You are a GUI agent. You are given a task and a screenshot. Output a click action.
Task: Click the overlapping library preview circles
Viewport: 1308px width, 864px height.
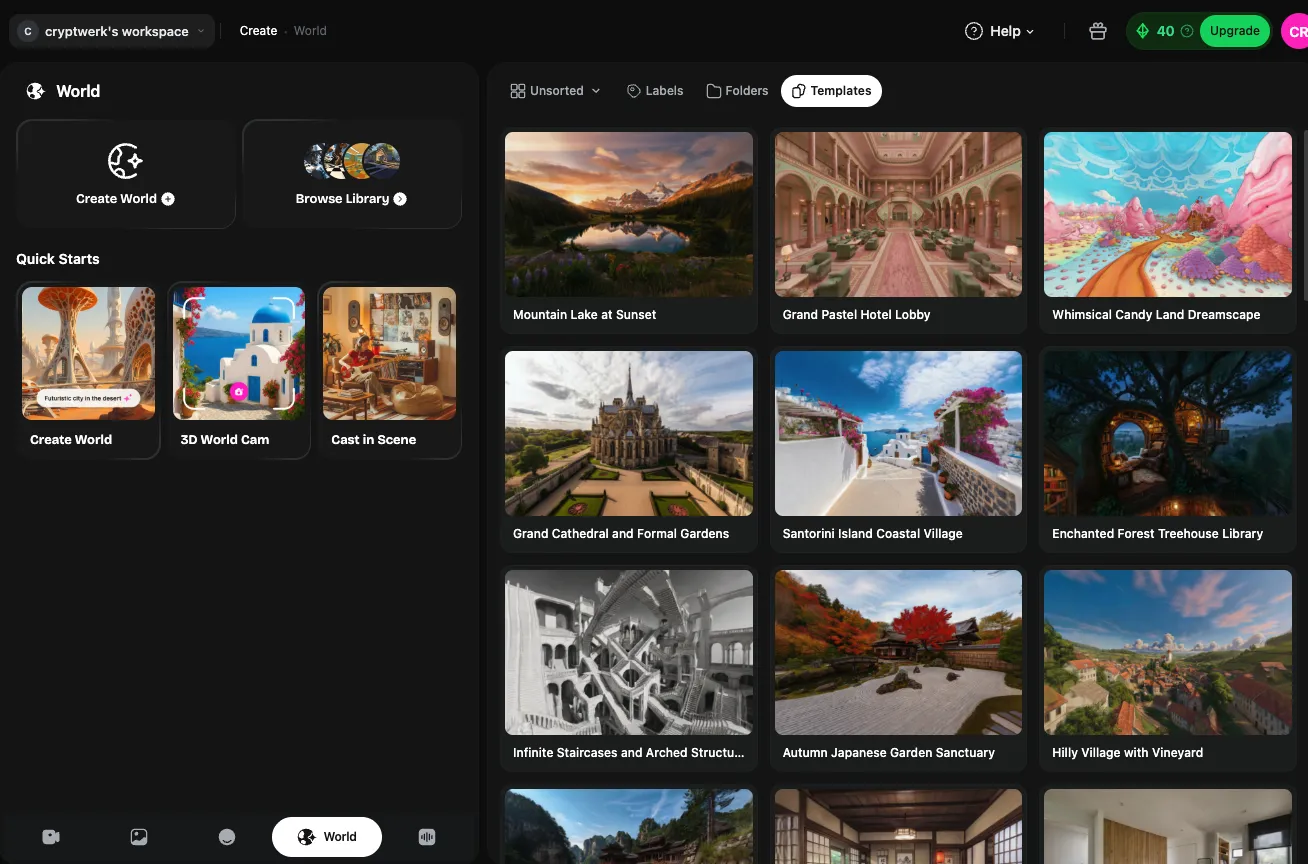[352, 160]
